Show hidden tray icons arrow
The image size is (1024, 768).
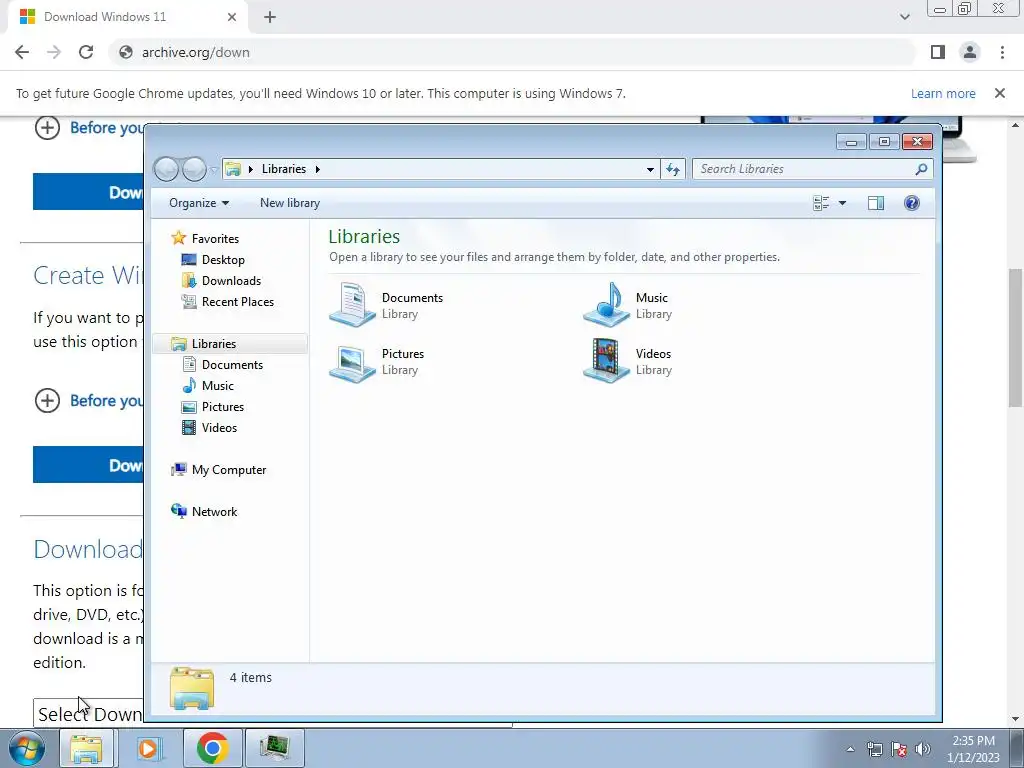click(x=850, y=750)
